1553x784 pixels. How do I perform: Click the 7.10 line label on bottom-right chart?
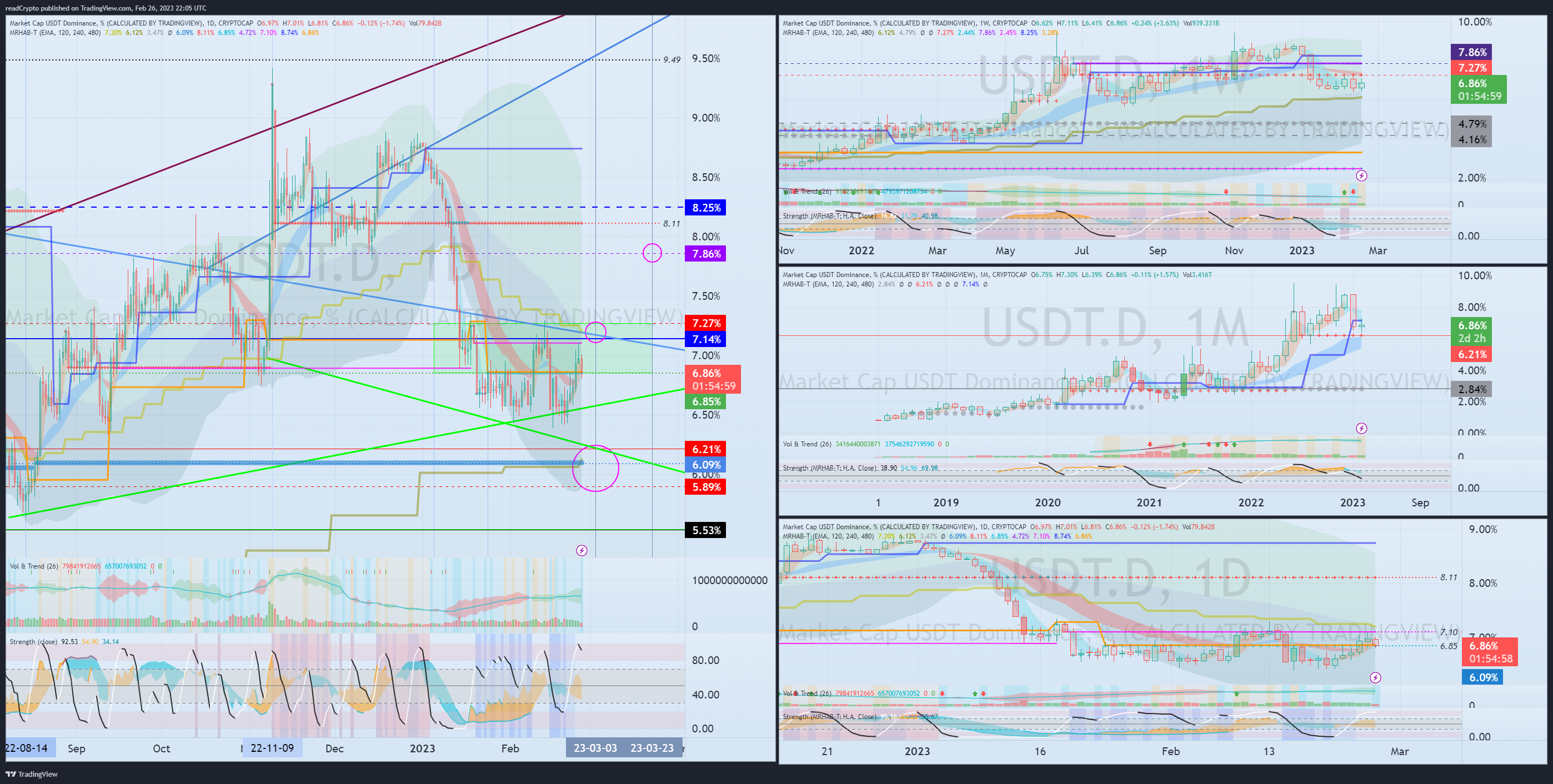coord(1449,632)
